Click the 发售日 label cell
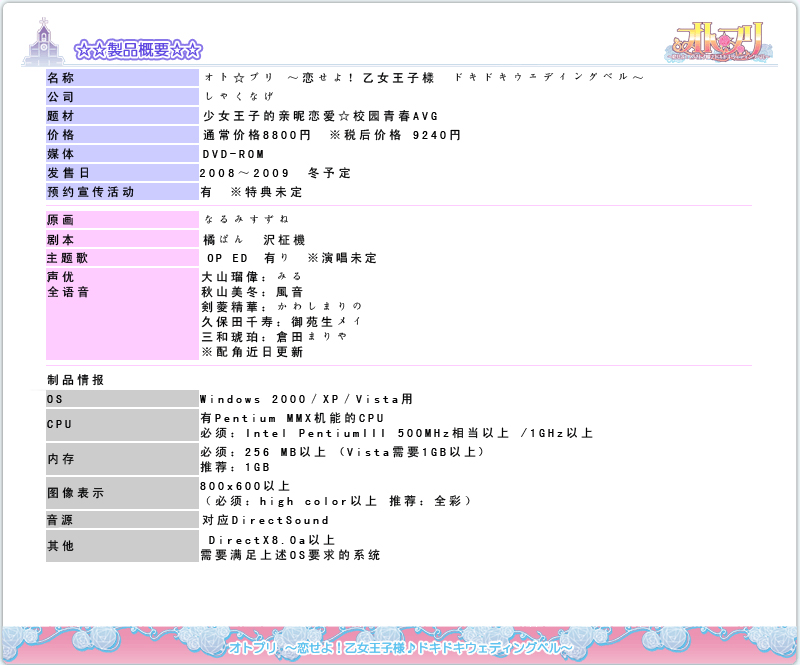The image size is (800, 665). click(122, 173)
